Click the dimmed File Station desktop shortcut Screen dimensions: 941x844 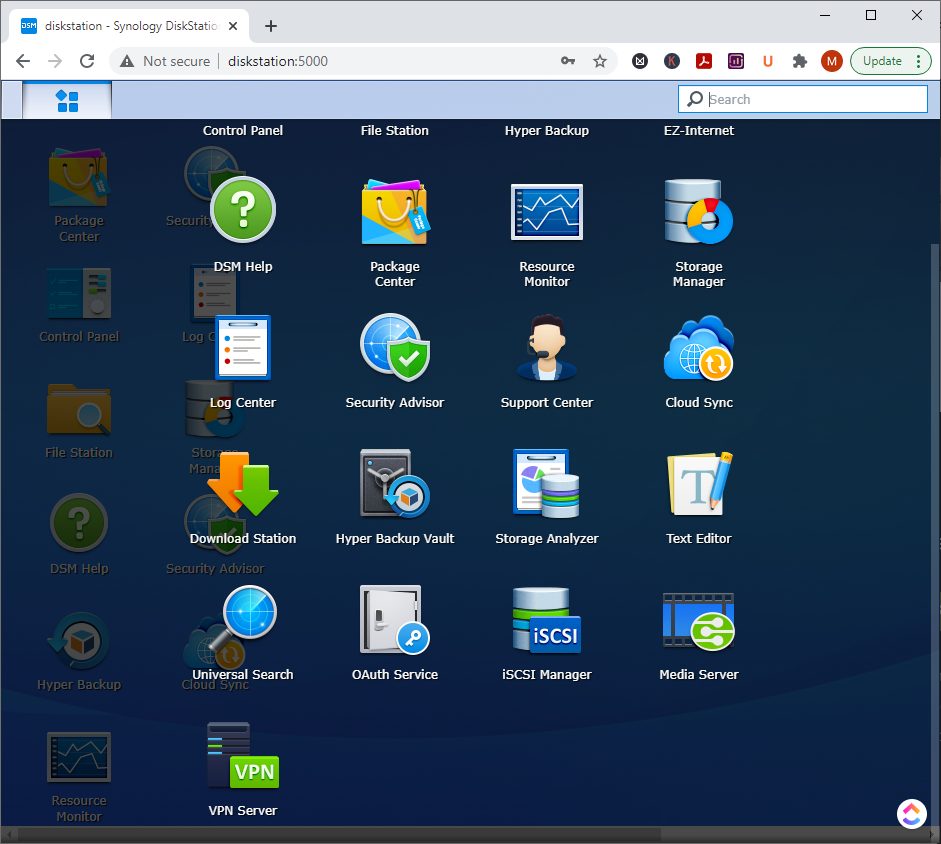79,421
